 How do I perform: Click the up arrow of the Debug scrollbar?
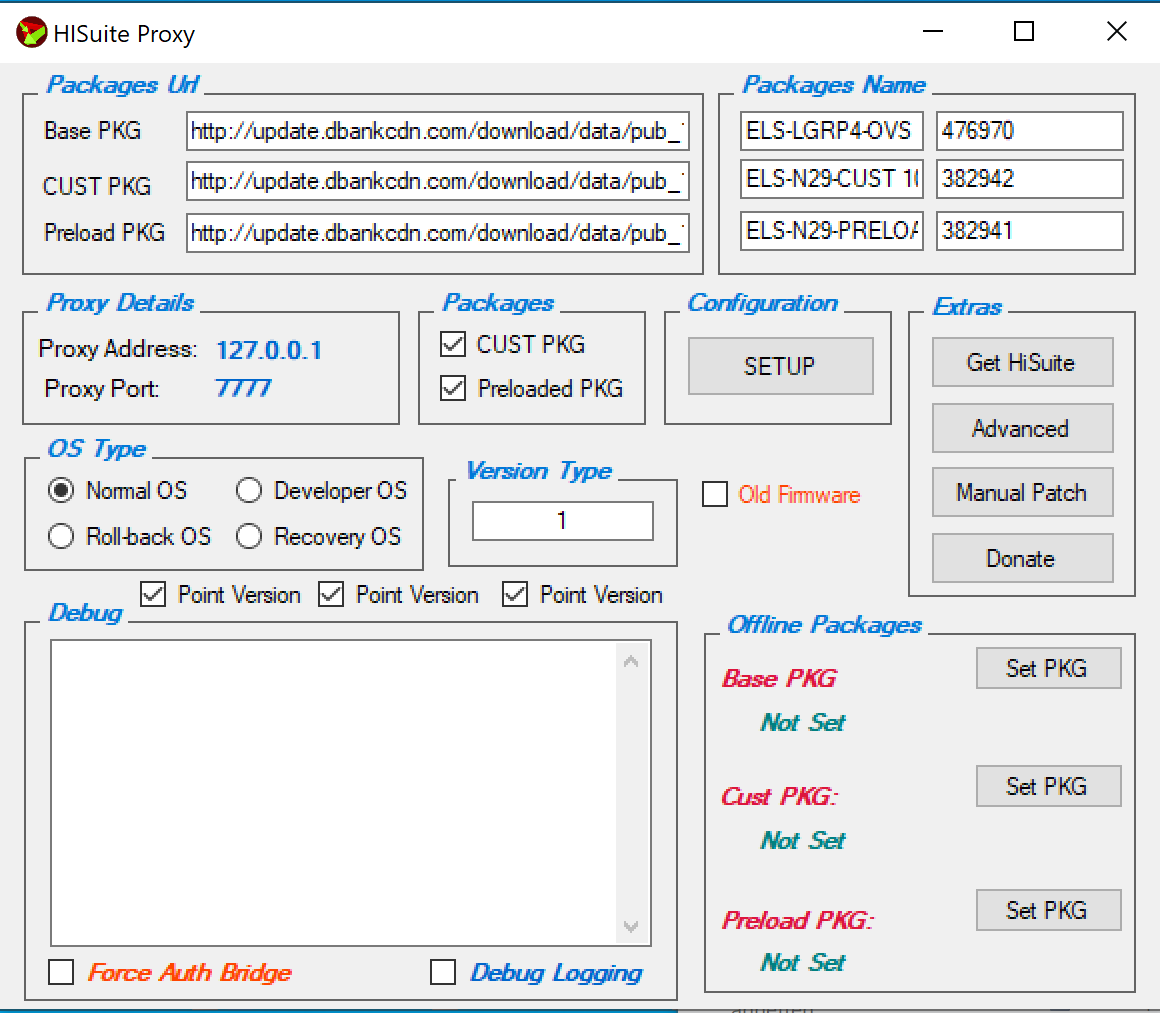point(631,661)
